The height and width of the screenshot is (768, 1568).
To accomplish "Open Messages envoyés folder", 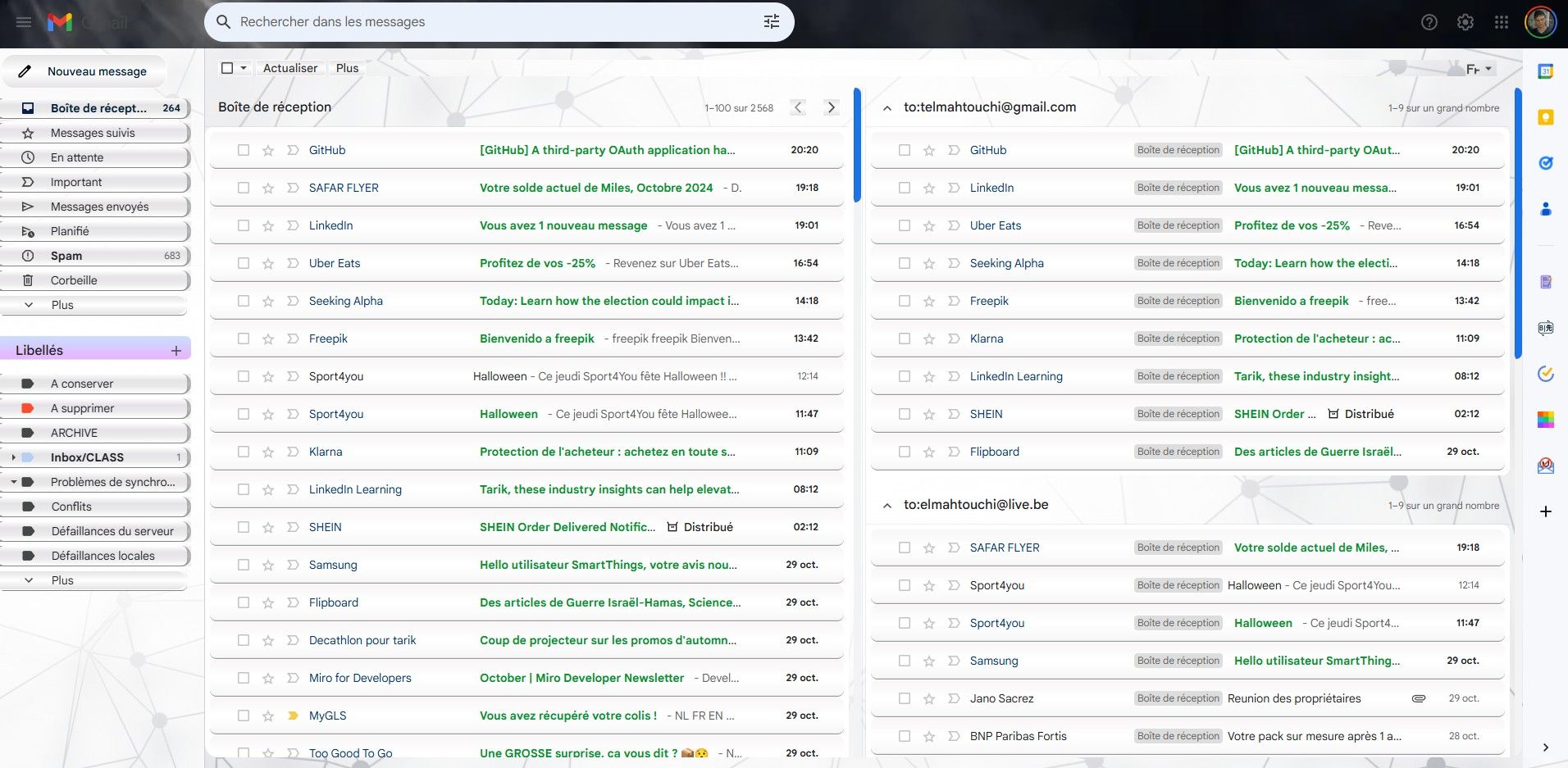I will pyautogui.click(x=96, y=207).
